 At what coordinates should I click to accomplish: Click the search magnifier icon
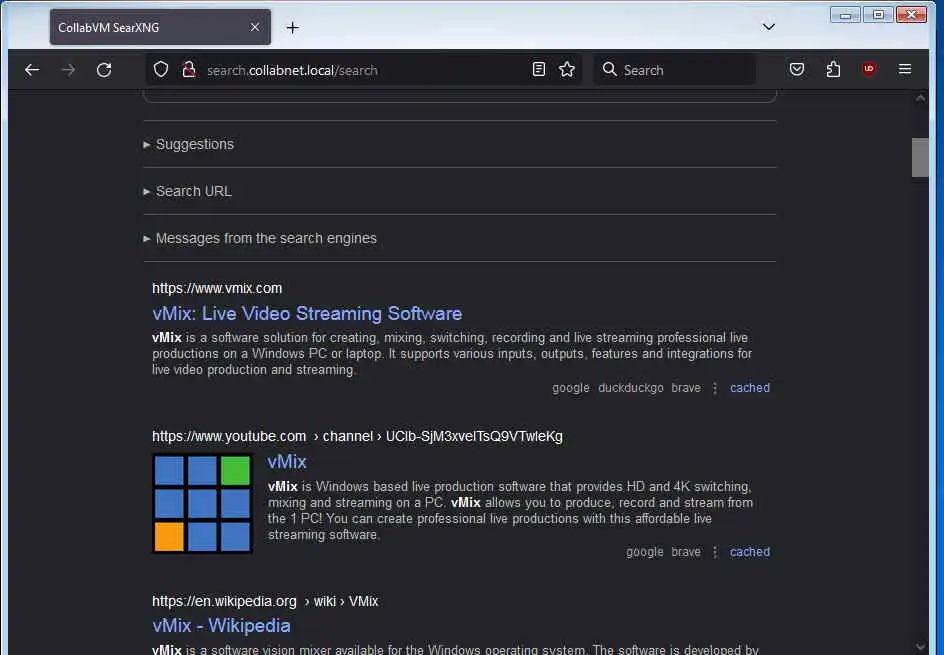point(609,69)
